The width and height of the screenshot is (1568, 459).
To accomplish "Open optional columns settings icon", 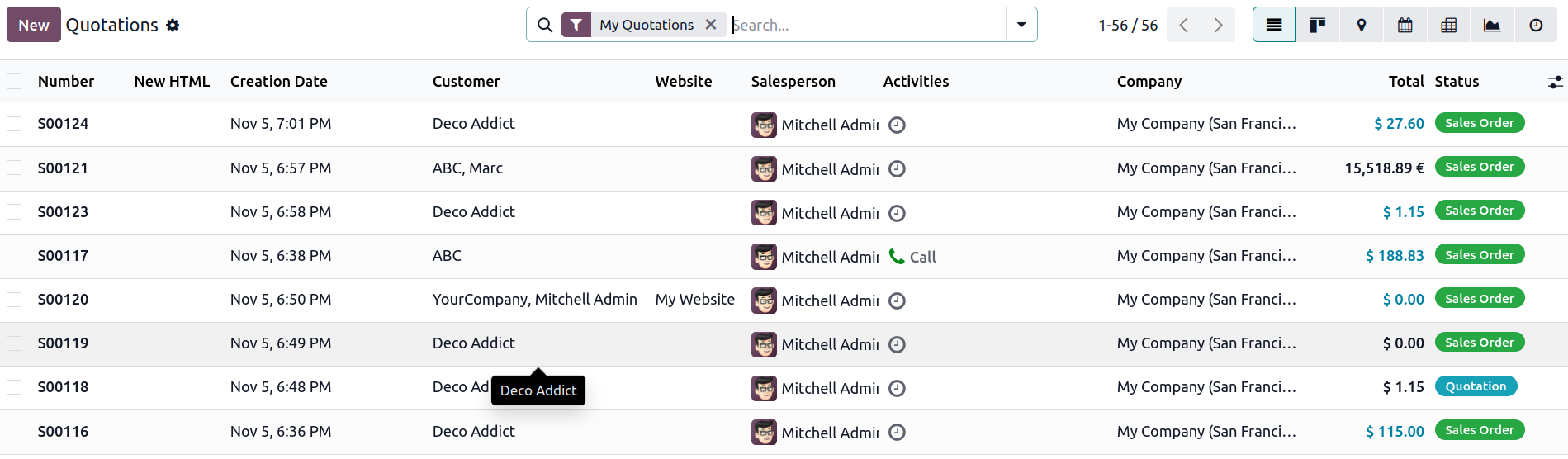I will pyautogui.click(x=1555, y=82).
